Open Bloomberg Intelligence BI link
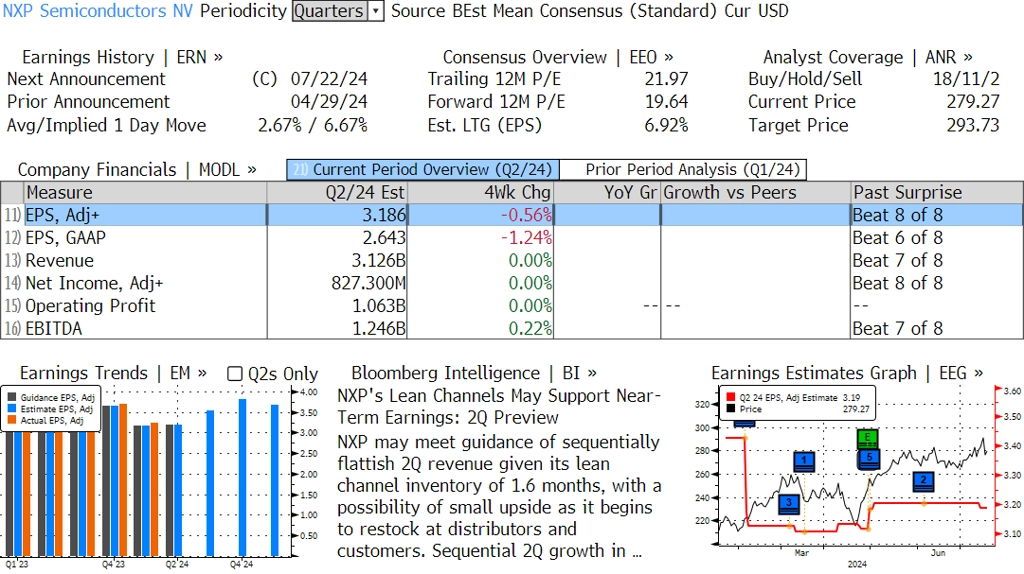This screenshot has width=1024, height=574. click(473, 373)
